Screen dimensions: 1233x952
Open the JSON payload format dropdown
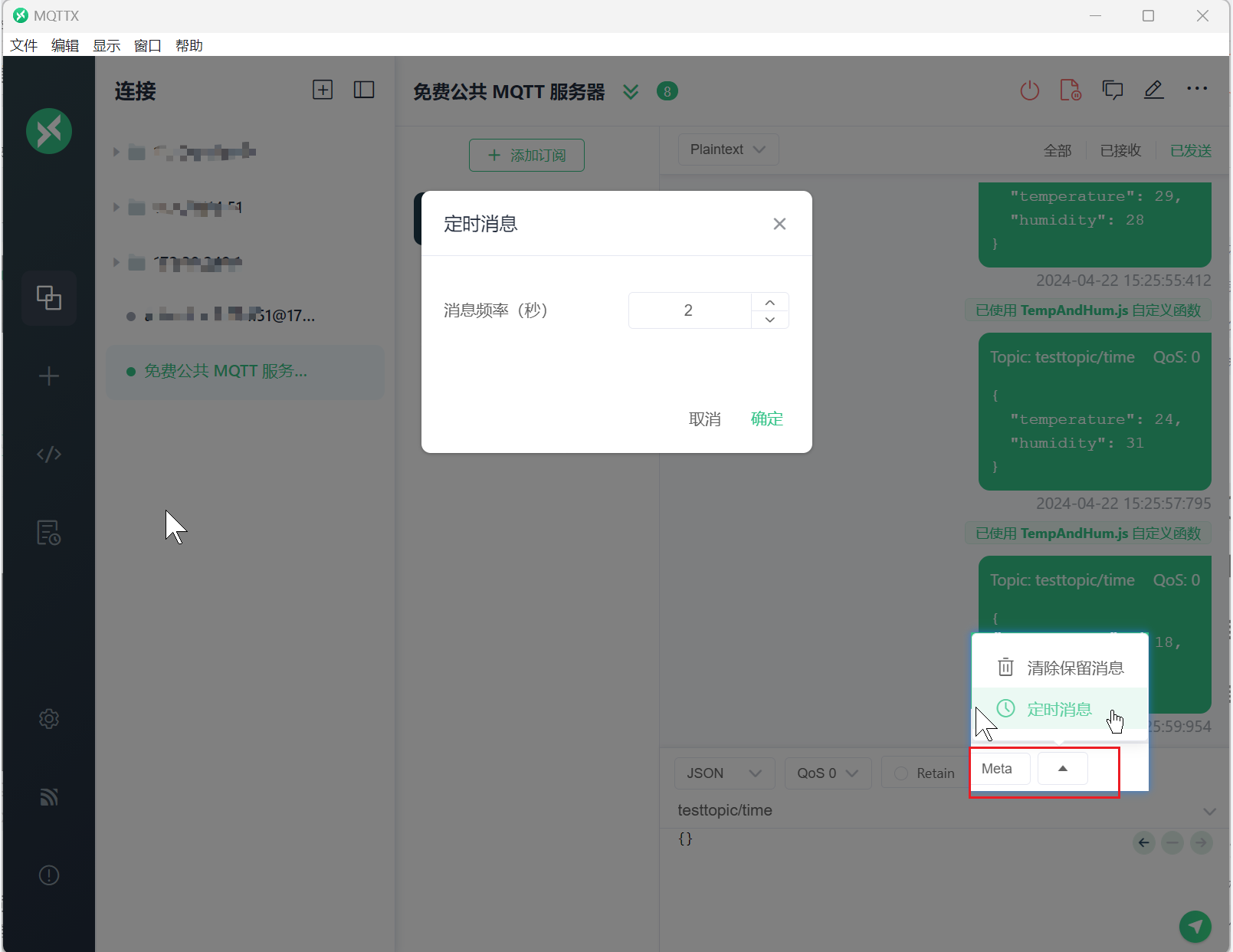(x=724, y=773)
